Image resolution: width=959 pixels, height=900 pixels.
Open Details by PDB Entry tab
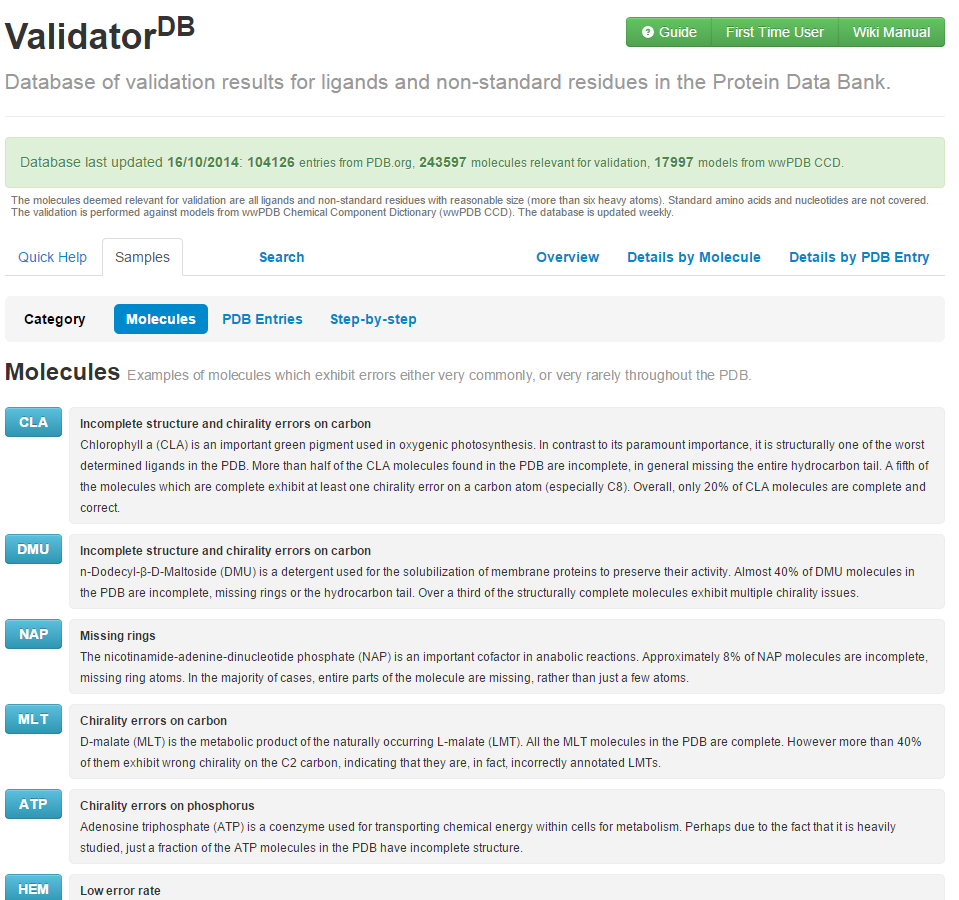pyautogui.click(x=859, y=257)
